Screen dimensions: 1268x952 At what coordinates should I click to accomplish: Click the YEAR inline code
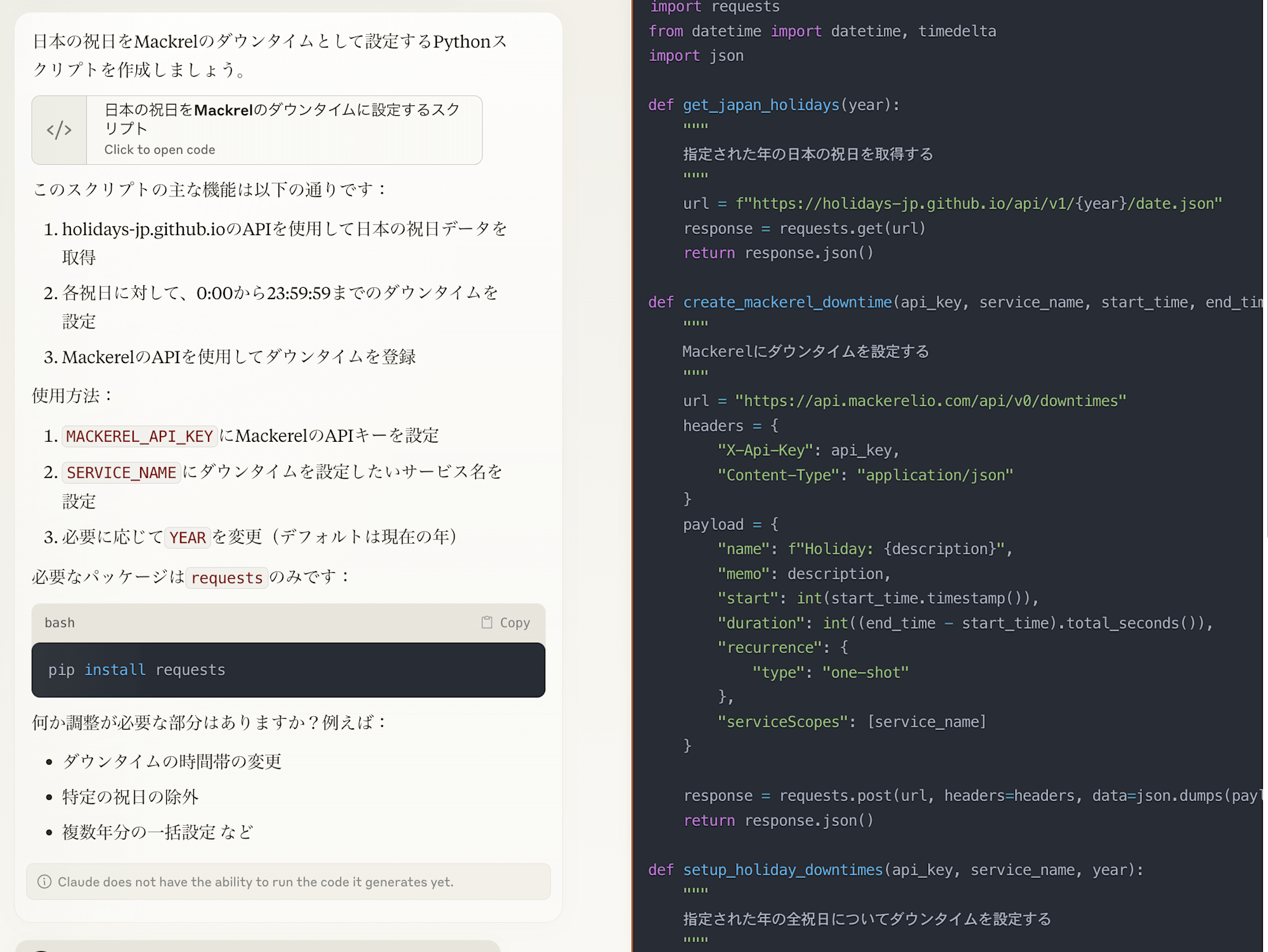click(x=187, y=537)
